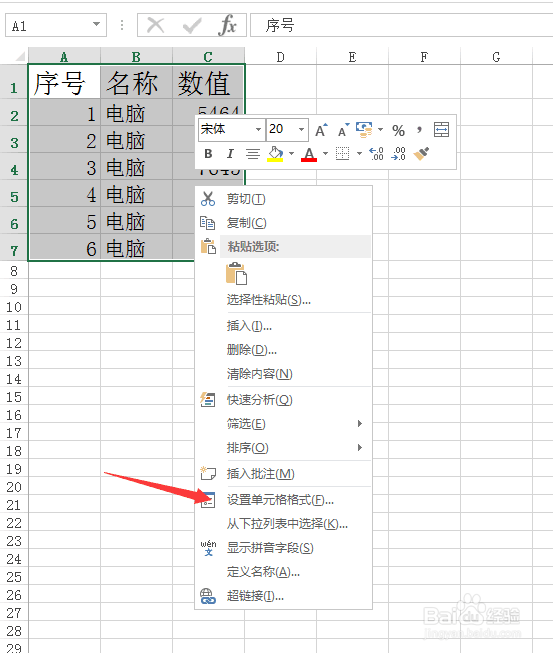Expand the 筛选(E) submenu arrow

(360, 424)
